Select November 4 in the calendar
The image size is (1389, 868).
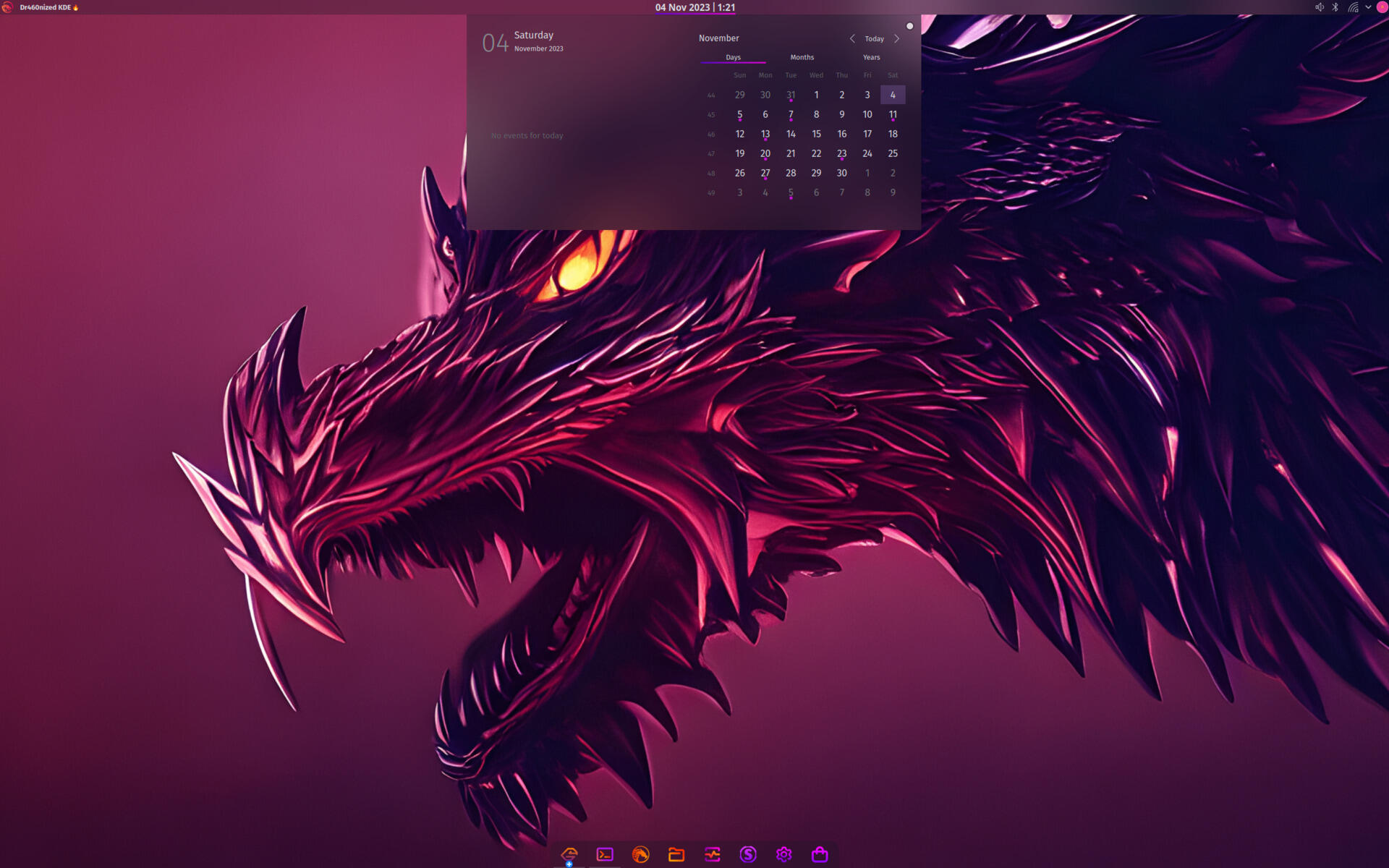point(893,95)
